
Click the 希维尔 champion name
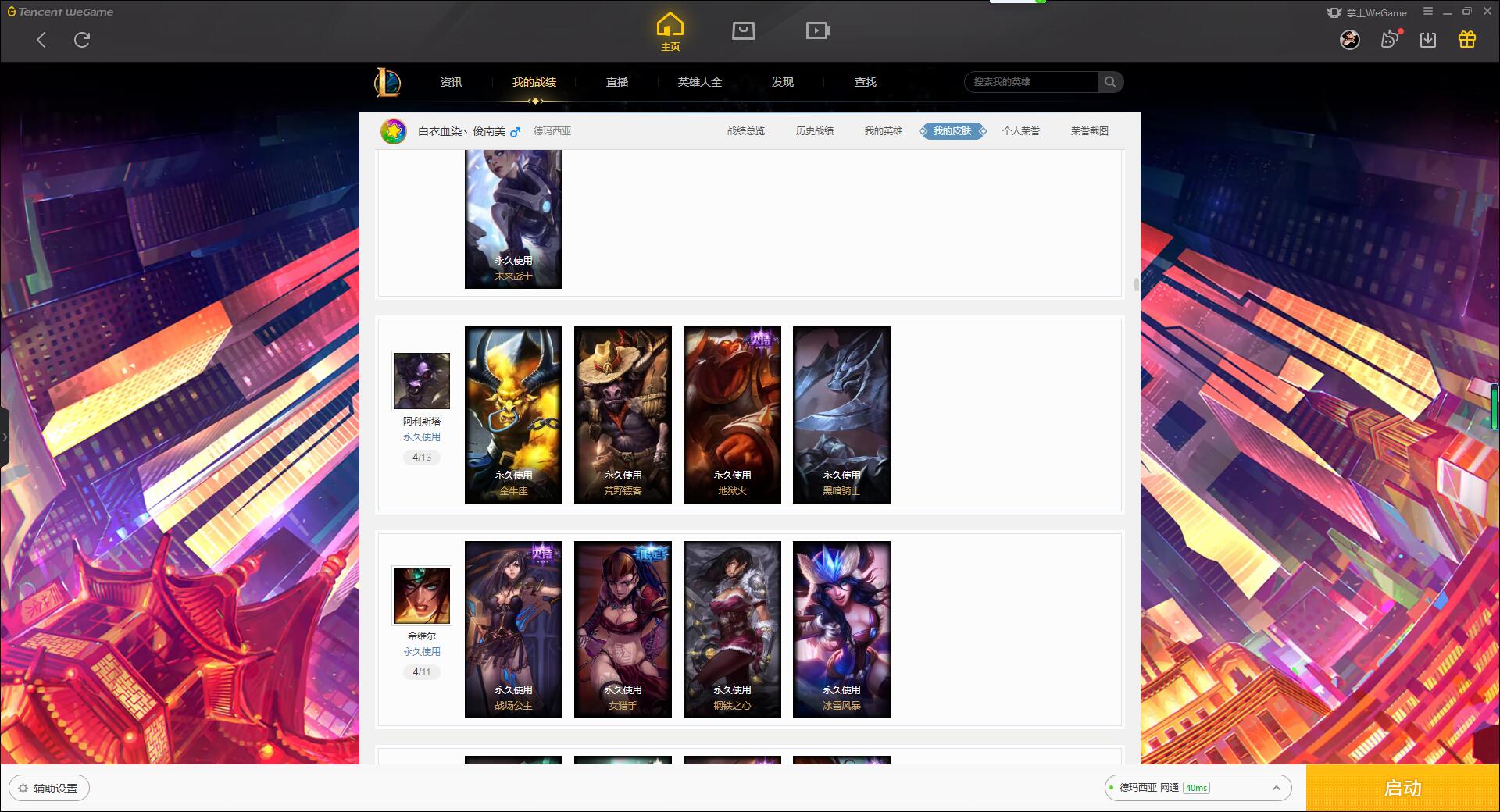(x=422, y=636)
